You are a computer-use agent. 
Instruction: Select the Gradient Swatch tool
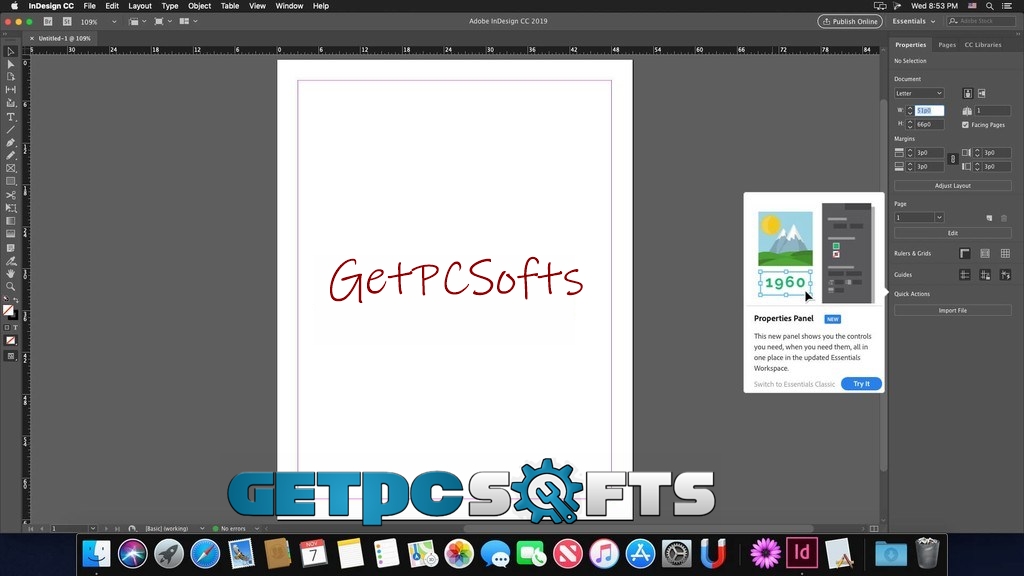pos(10,221)
